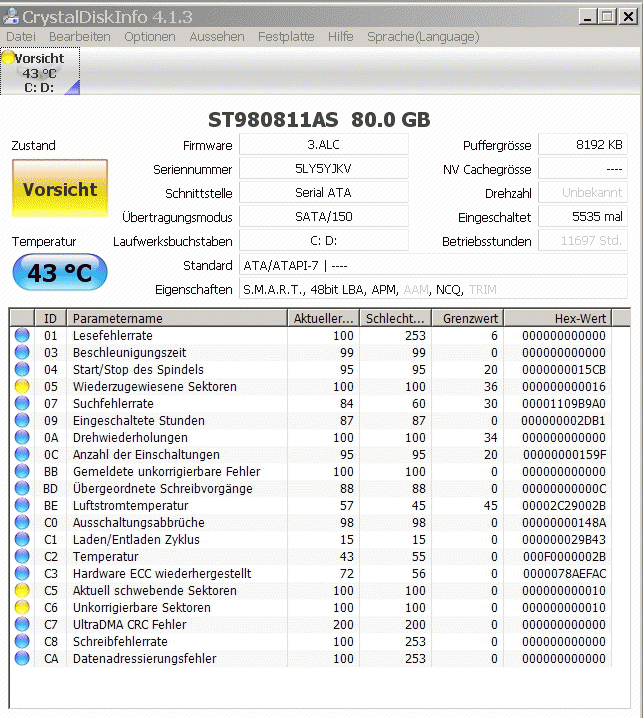Click the blue status dot for Datenadressierungsfehler
Screen dimensions: 643x718
(x=22, y=658)
